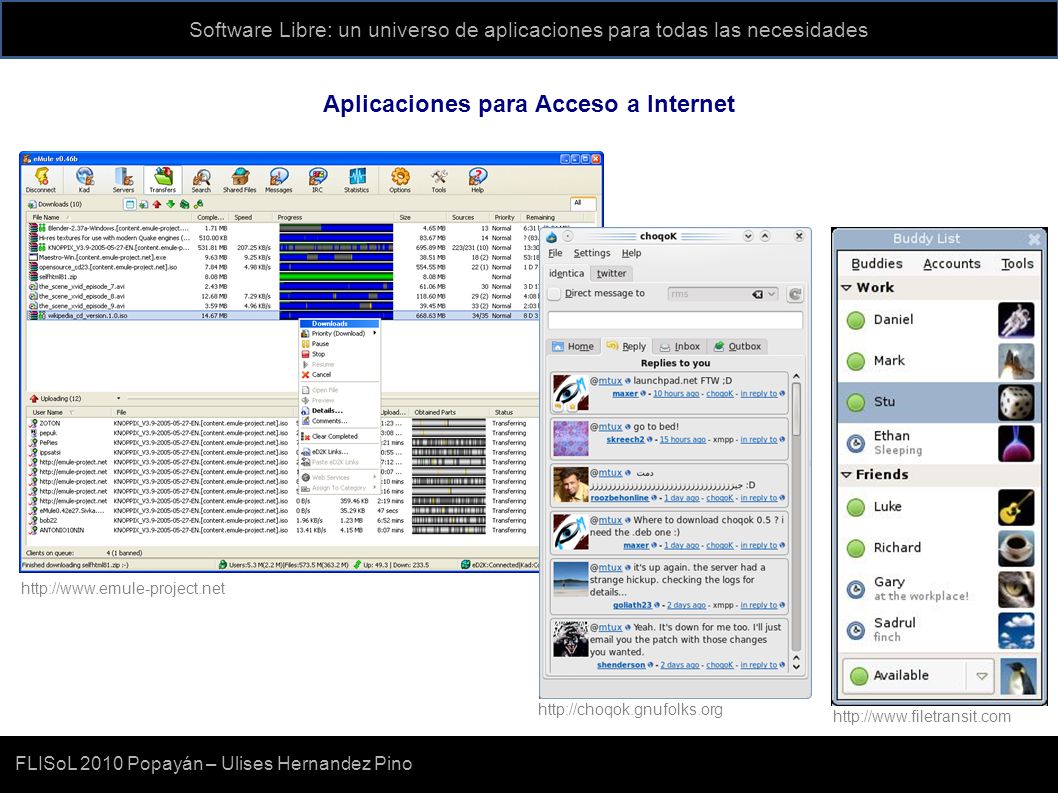The image size is (1058, 793).
Task: Open the Available status dropdown
Action: tap(982, 676)
